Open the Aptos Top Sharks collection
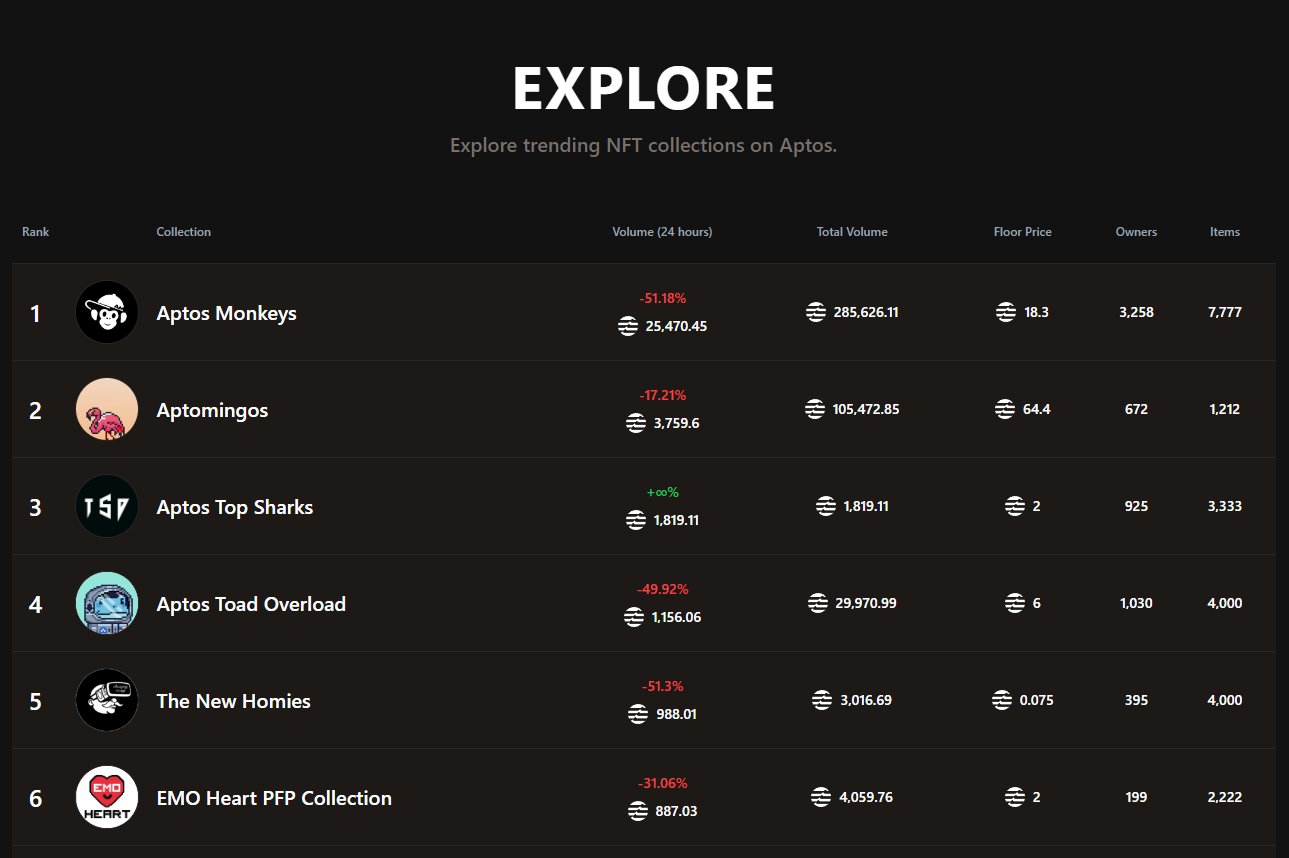 (x=235, y=507)
